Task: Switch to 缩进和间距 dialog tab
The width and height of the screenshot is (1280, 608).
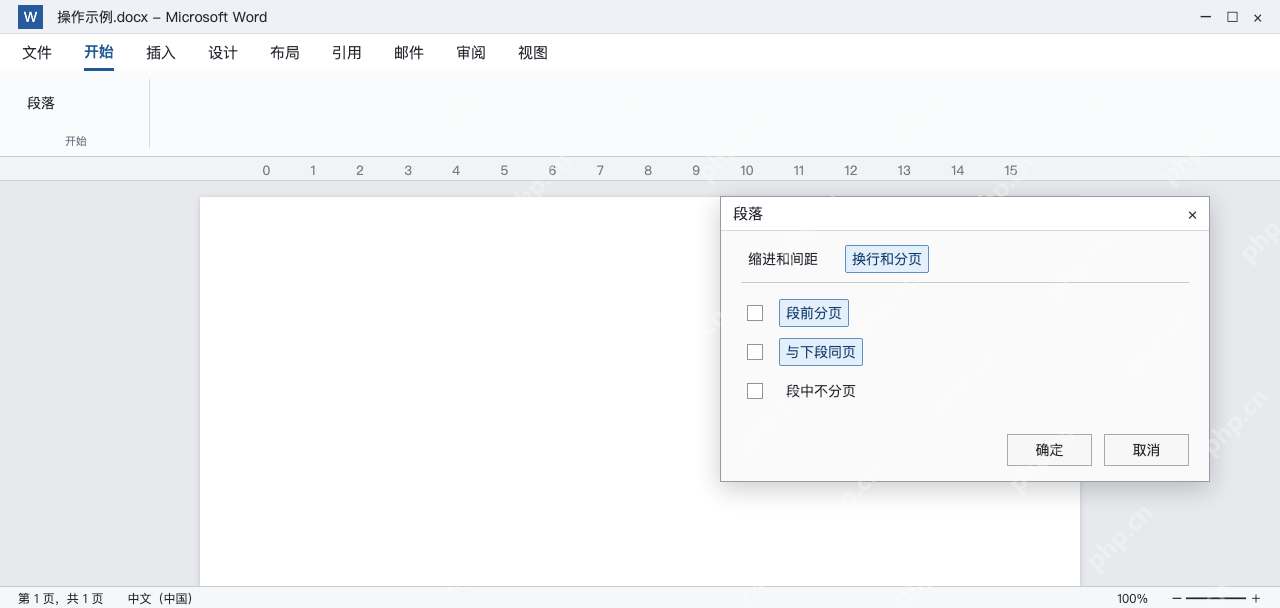Action: (x=783, y=259)
